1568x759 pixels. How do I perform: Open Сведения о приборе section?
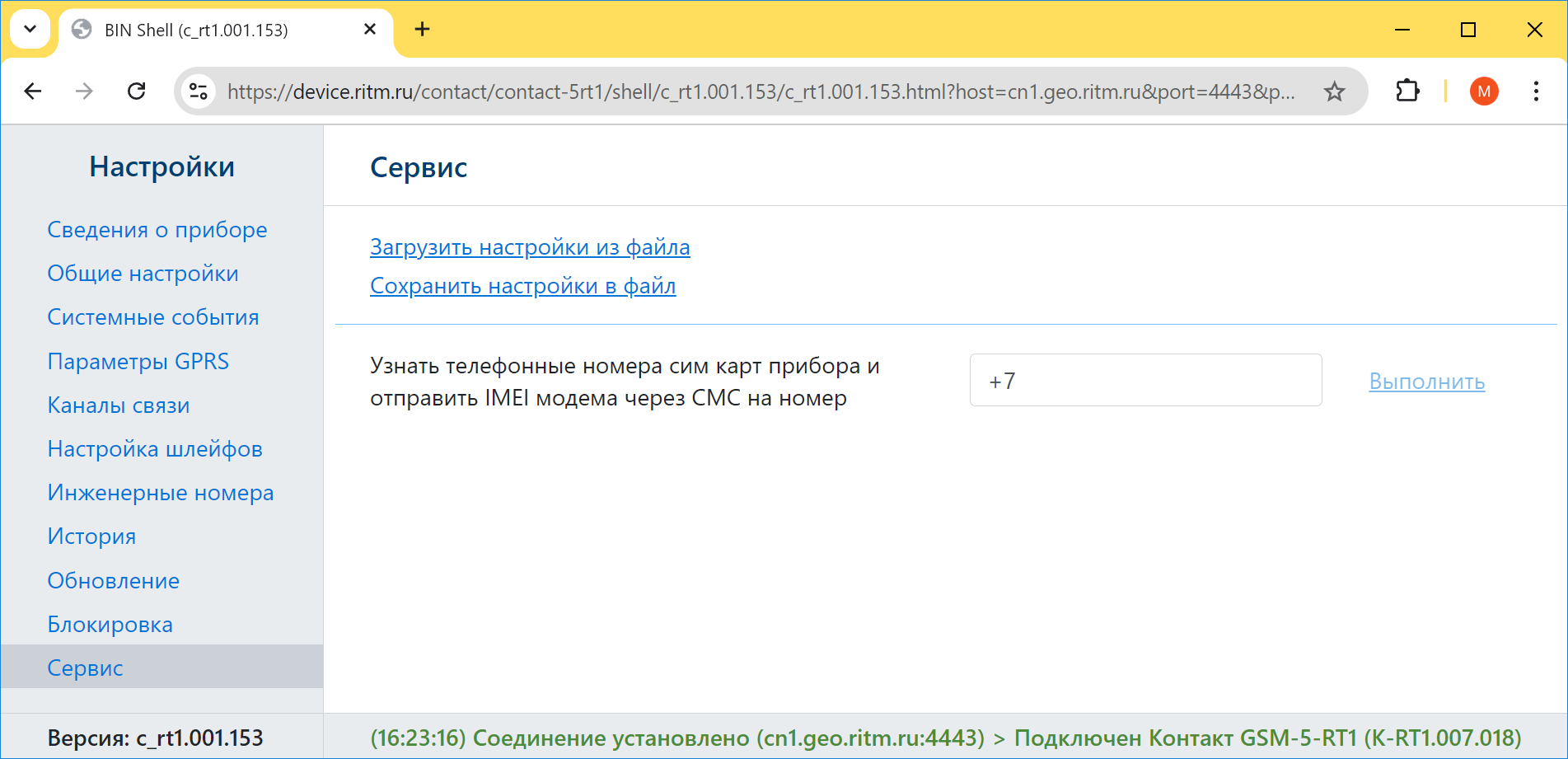pos(157,229)
